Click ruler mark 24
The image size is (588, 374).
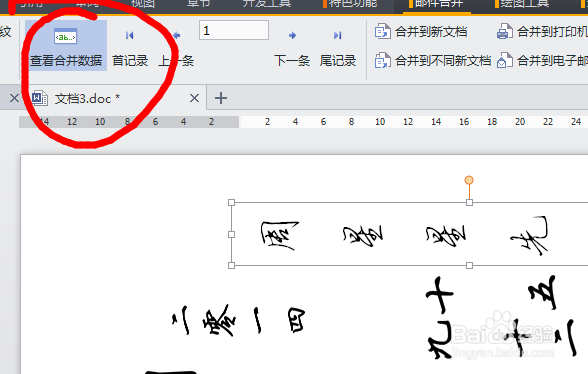pyautogui.click(x=576, y=122)
